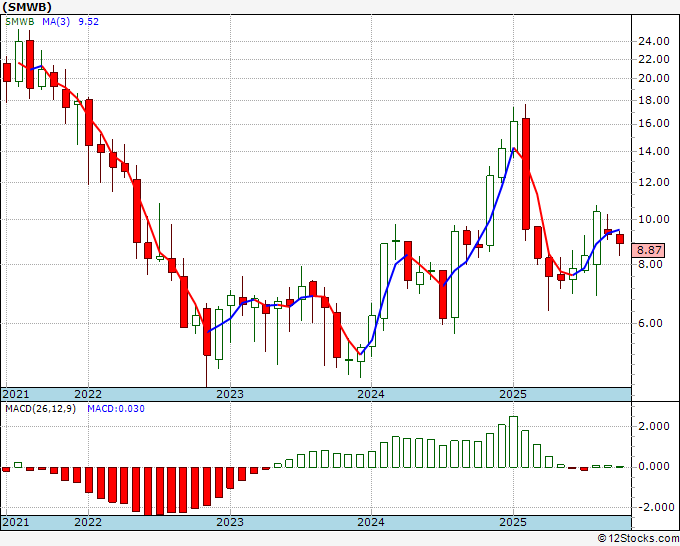Click 2024 on the price chart timeline
This screenshot has width=680, height=546.
(x=371, y=394)
